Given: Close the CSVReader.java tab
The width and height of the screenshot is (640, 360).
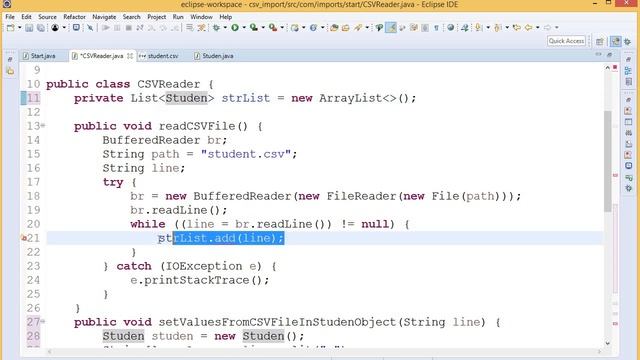Looking at the screenshot, I should [130, 56].
